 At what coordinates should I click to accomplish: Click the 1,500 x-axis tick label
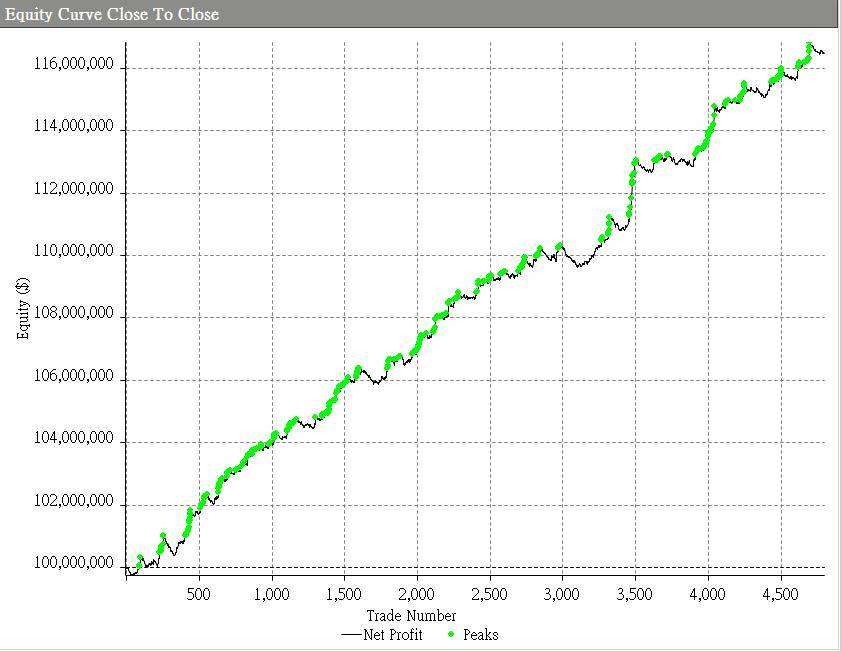click(x=344, y=594)
